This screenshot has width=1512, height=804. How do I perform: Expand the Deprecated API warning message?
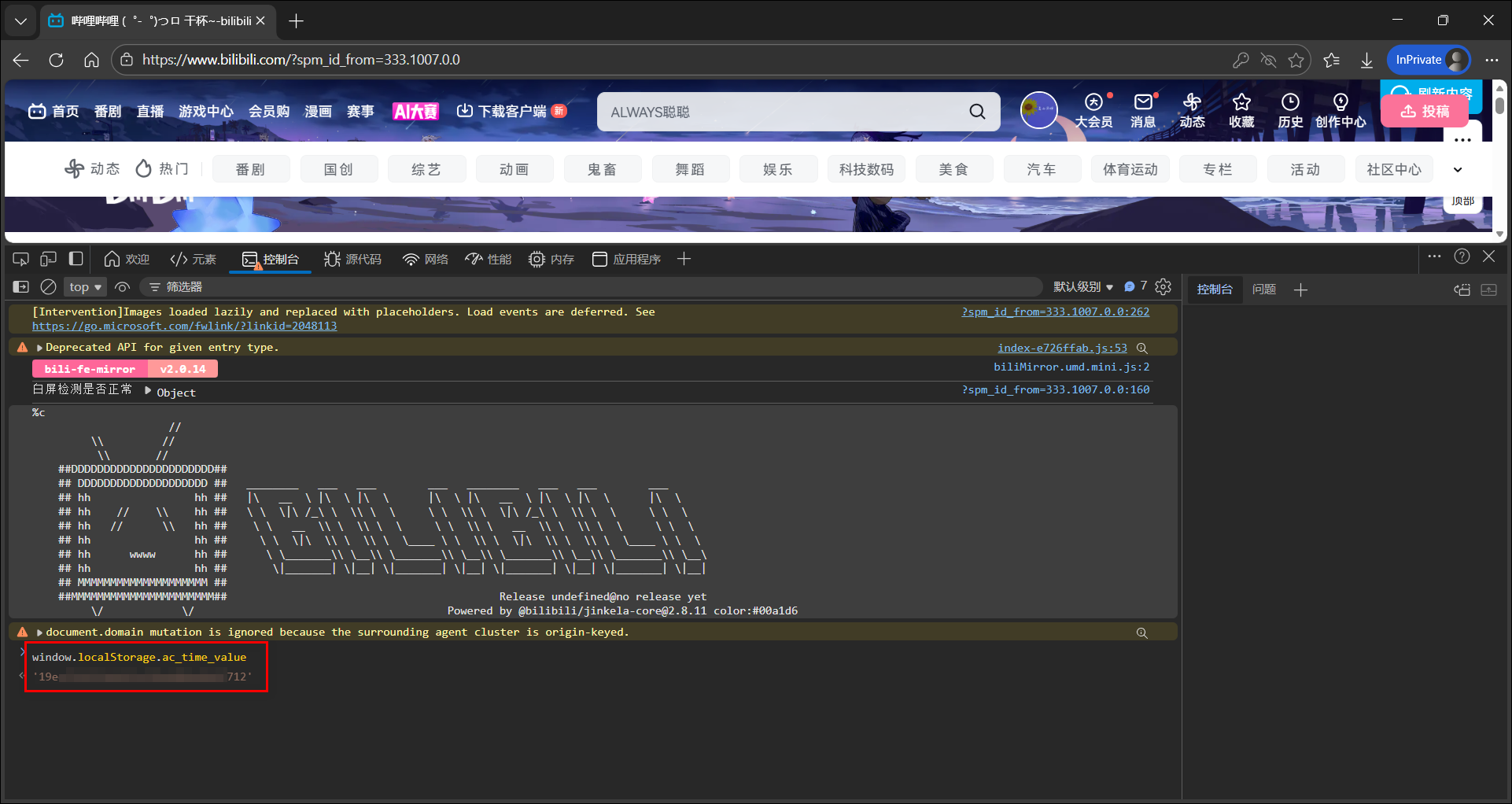point(39,348)
